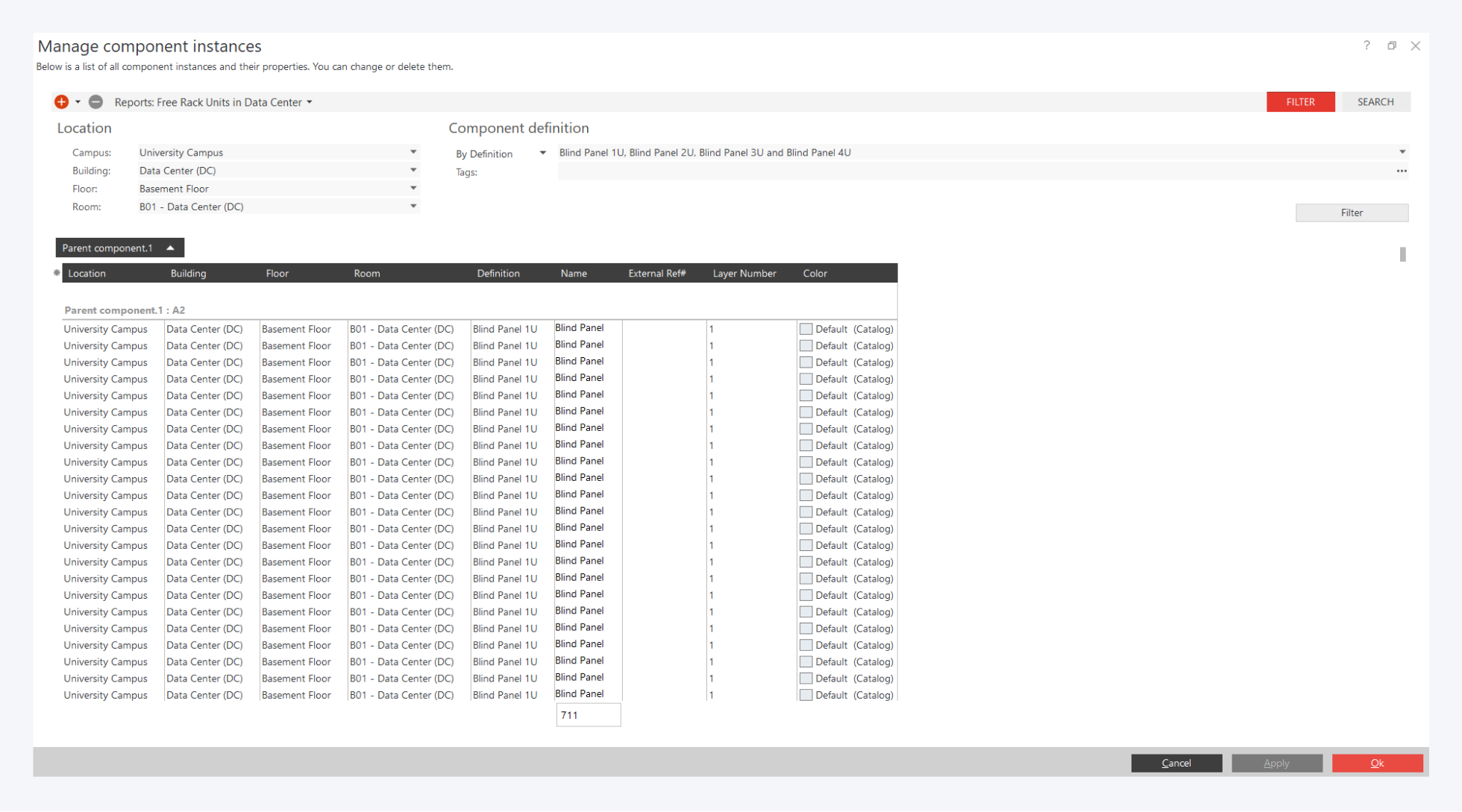Open the Reports: Free Rack Units dropdown

310,102
